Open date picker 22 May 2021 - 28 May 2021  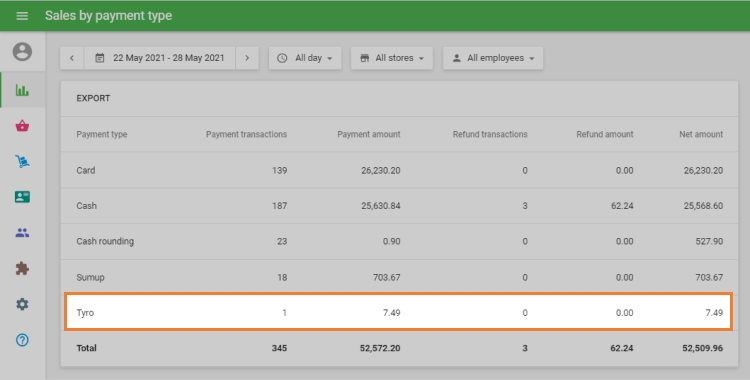[159, 58]
